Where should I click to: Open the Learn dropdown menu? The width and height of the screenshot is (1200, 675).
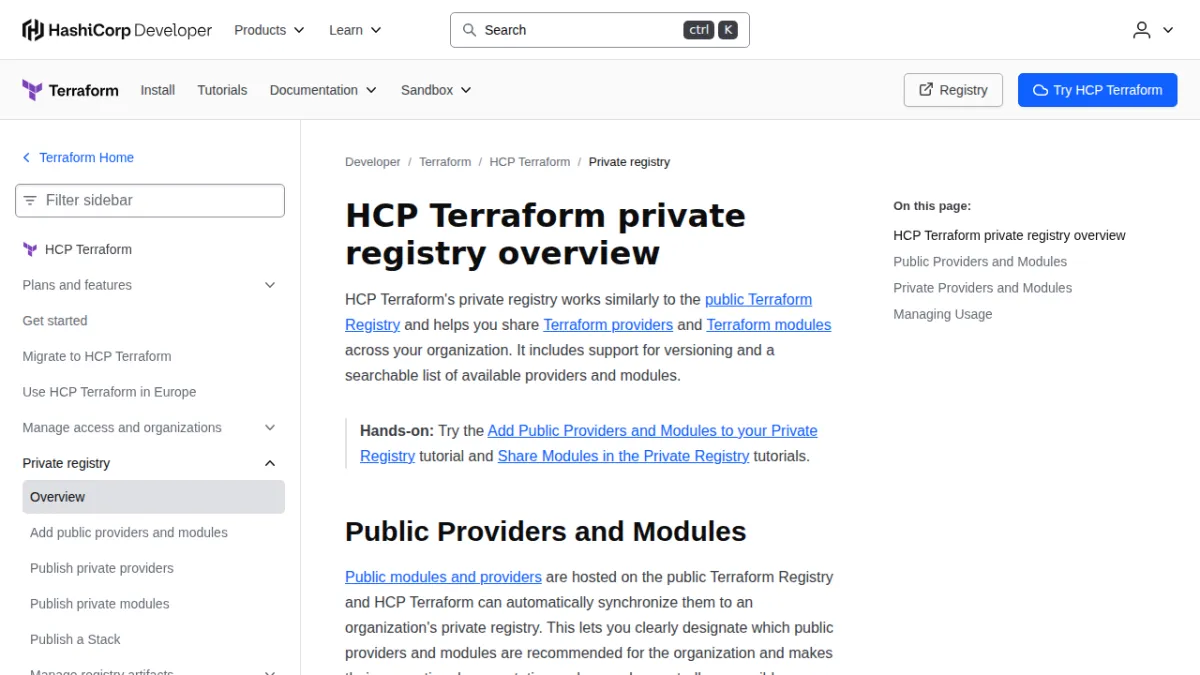click(355, 30)
